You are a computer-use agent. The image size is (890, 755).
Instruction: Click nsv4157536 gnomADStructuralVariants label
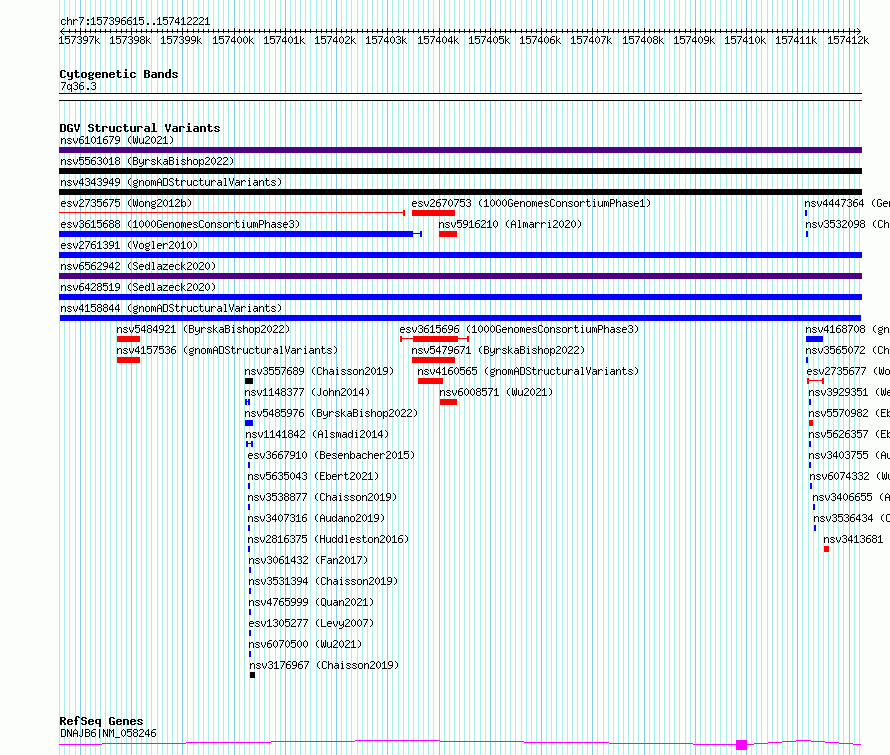(x=227, y=350)
